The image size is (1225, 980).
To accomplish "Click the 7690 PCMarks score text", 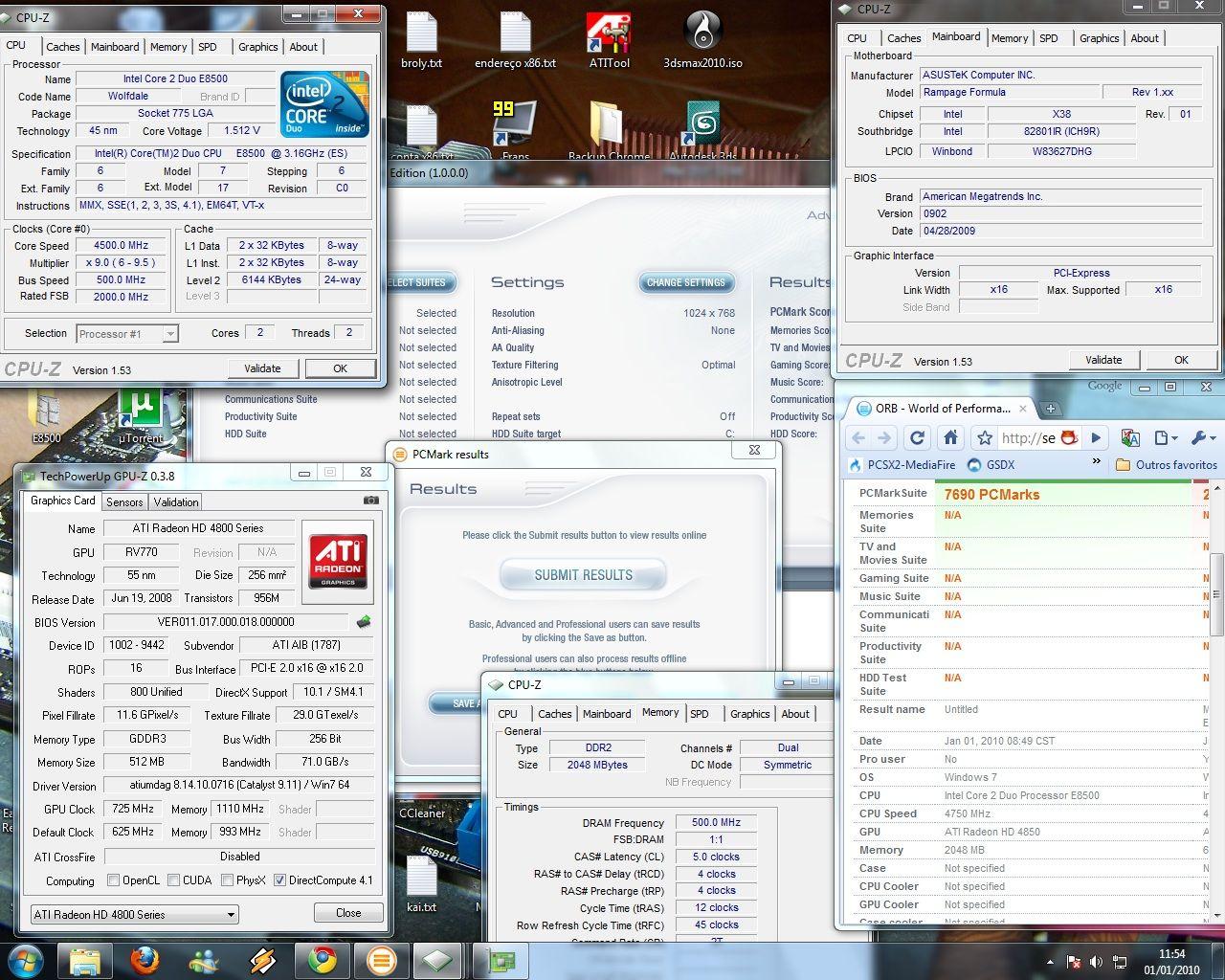I will click(x=991, y=495).
